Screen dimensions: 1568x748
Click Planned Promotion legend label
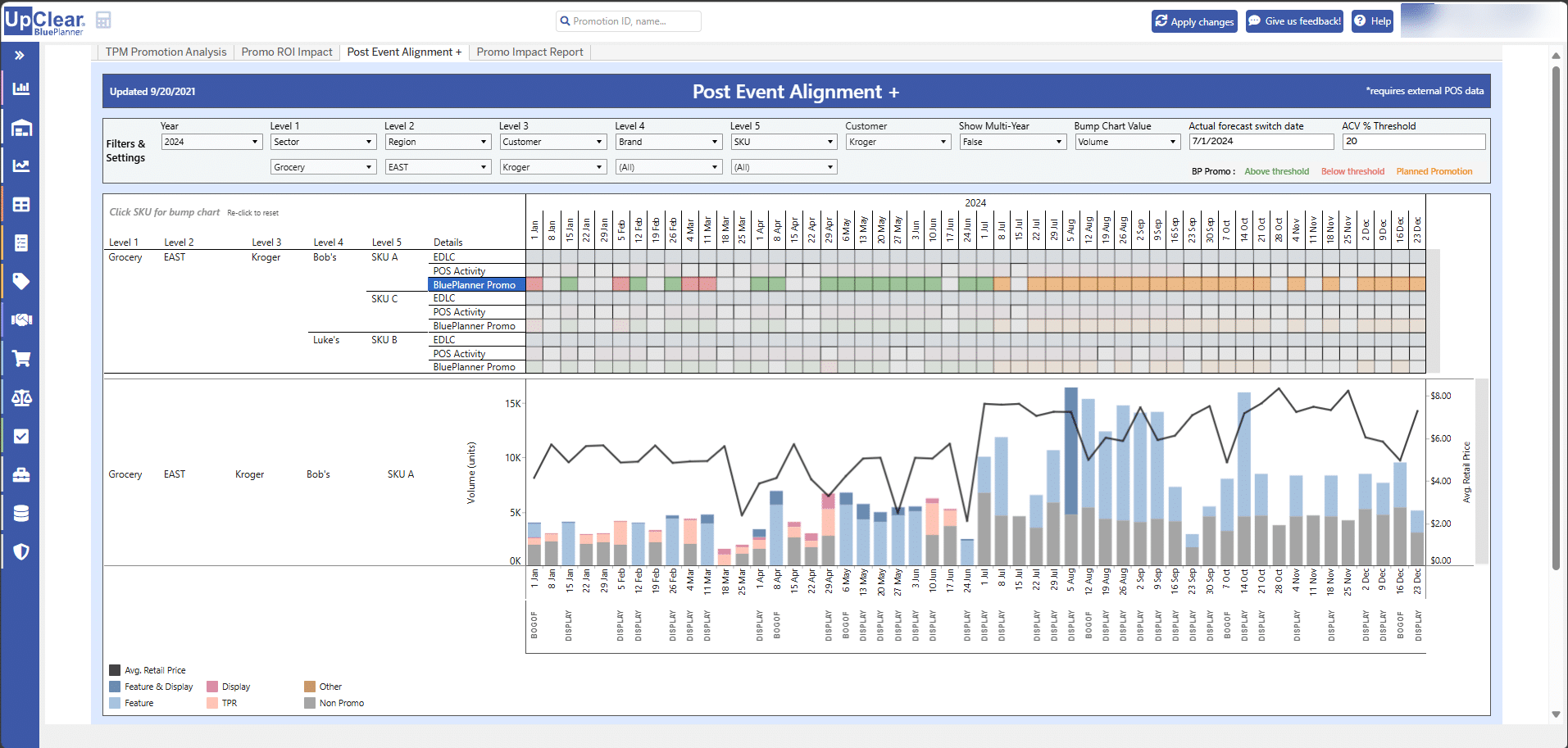[1434, 171]
